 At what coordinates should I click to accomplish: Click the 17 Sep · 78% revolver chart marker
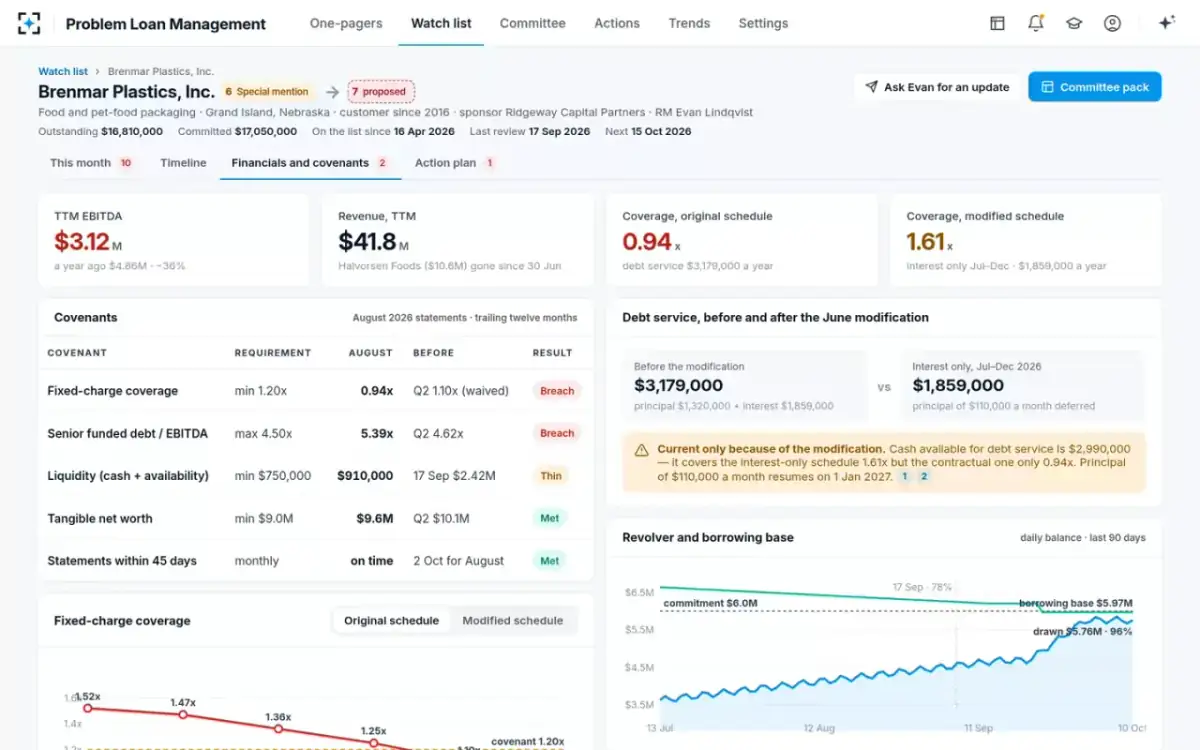923,587
